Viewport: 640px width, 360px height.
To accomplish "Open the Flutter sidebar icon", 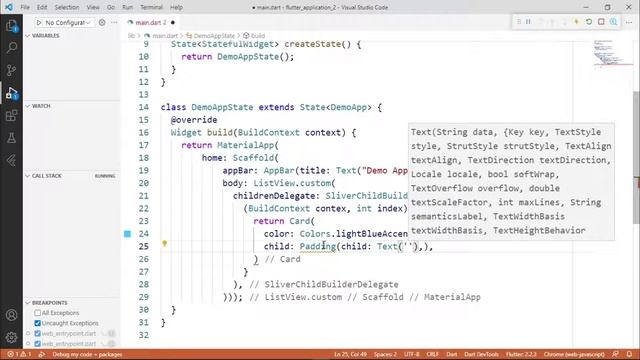I will click(x=11, y=160).
